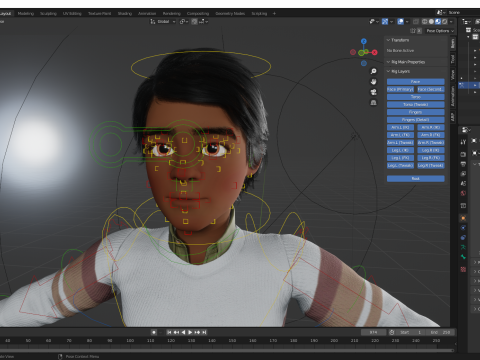Click the red X axis gizmo handle
The width and height of the screenshot is (480, 360).
coord(375,52)
